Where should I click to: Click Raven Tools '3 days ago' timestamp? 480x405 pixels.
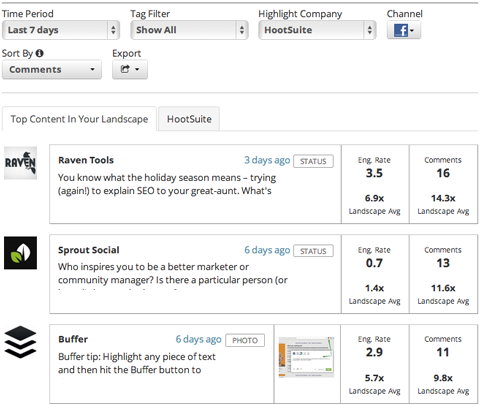point(267,160)
